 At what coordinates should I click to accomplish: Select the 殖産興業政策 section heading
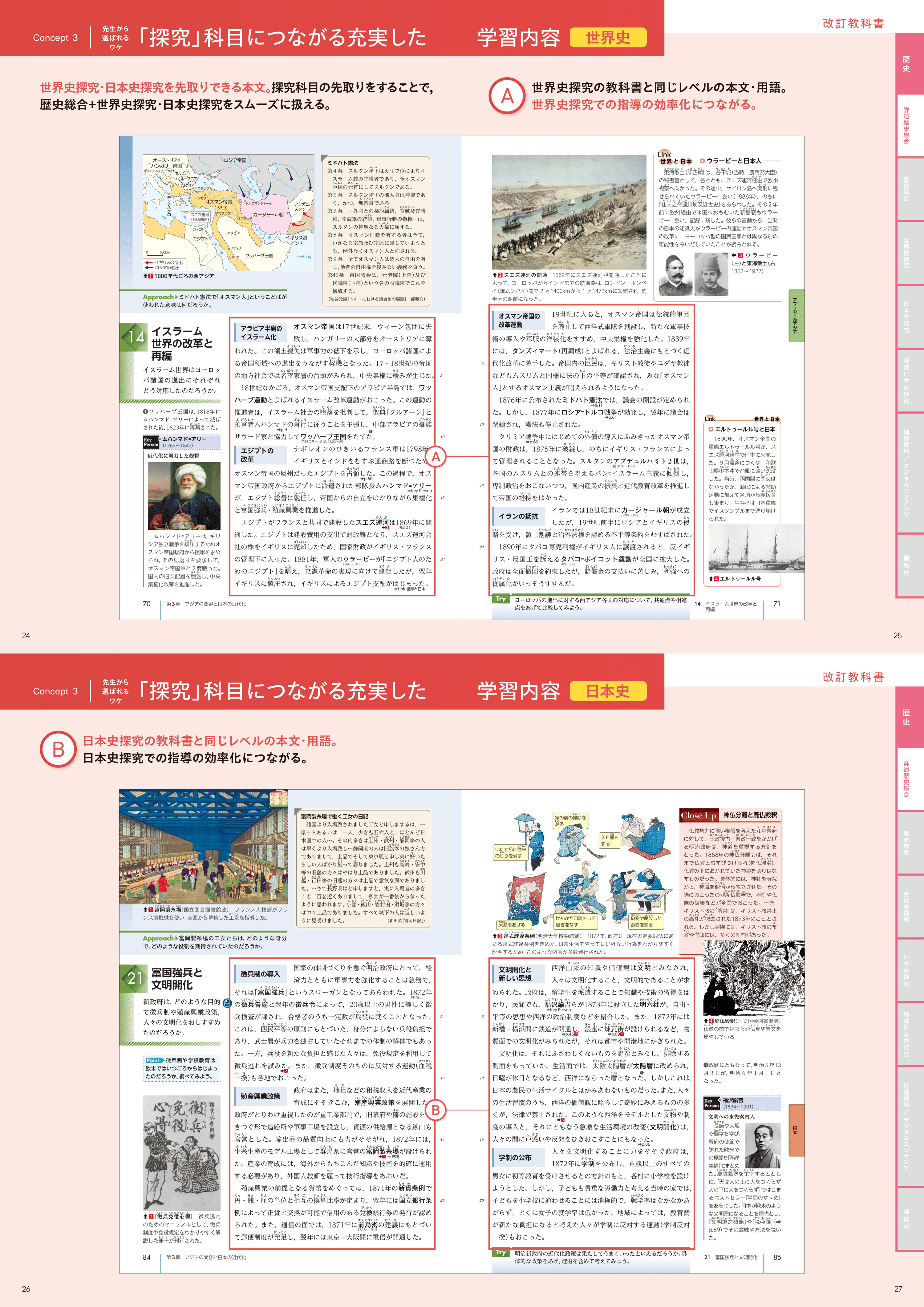[260, 1096]
